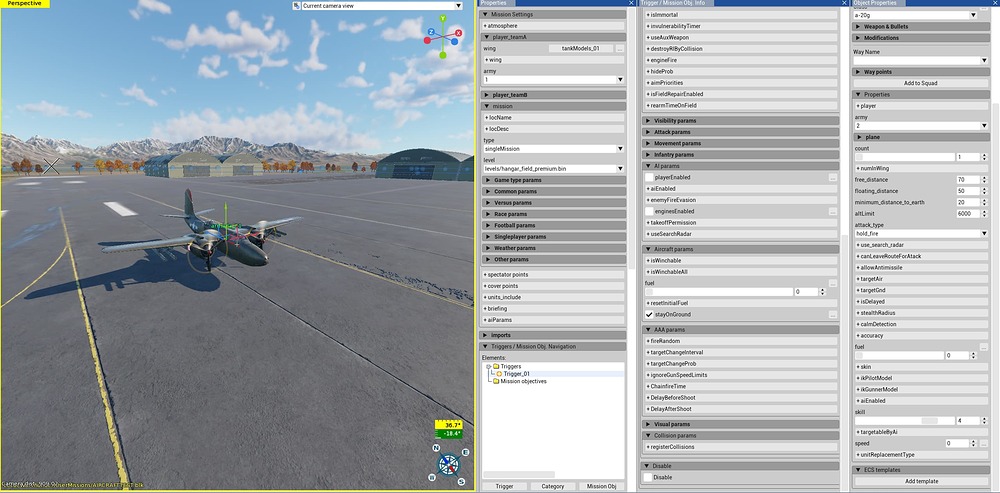Image resolution: width=1000 pixels, height=493 pixels.
Task: Open the Object Properties army dropdown
Action: (921, 126)
